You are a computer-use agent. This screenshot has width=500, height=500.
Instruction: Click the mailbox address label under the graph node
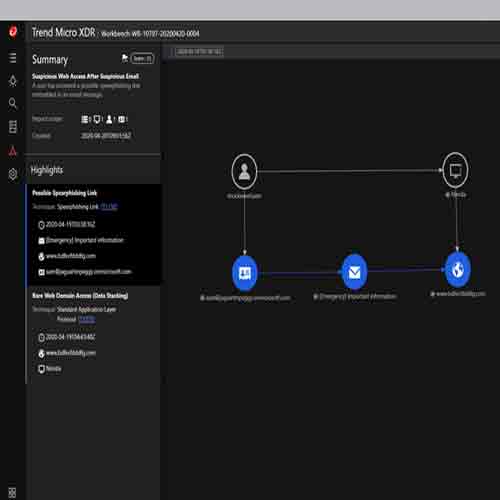click(245, 298)
